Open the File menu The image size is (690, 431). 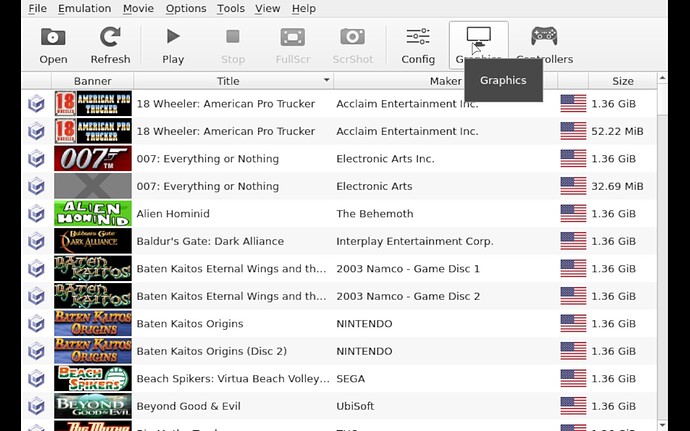[37, 8]
